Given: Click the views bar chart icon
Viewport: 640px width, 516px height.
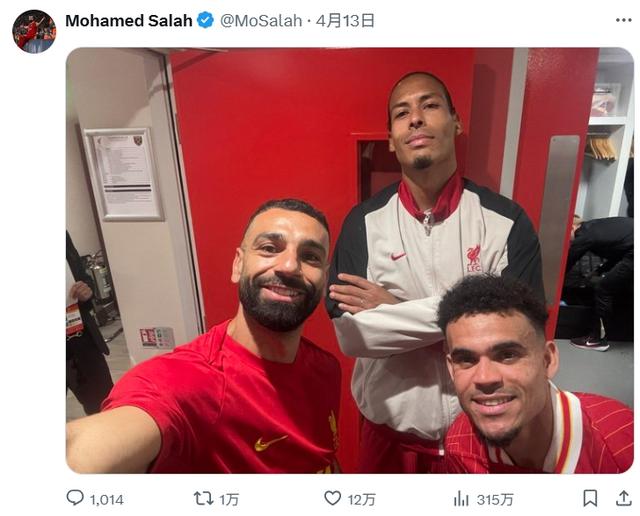Looking at the screenshot, I should pos(461,499).
